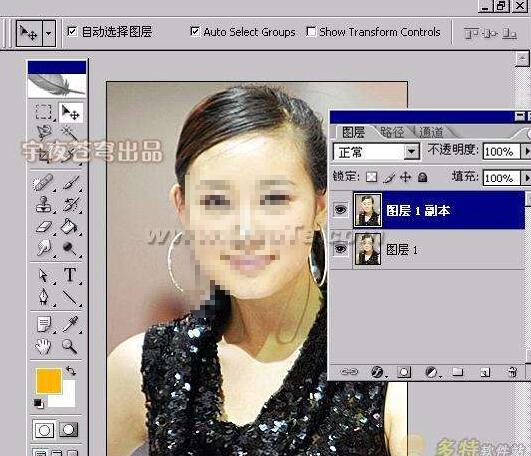Screen dimensions: 531x456
Task: Click the 不透明度 100% field
Action: coord(501,151)
